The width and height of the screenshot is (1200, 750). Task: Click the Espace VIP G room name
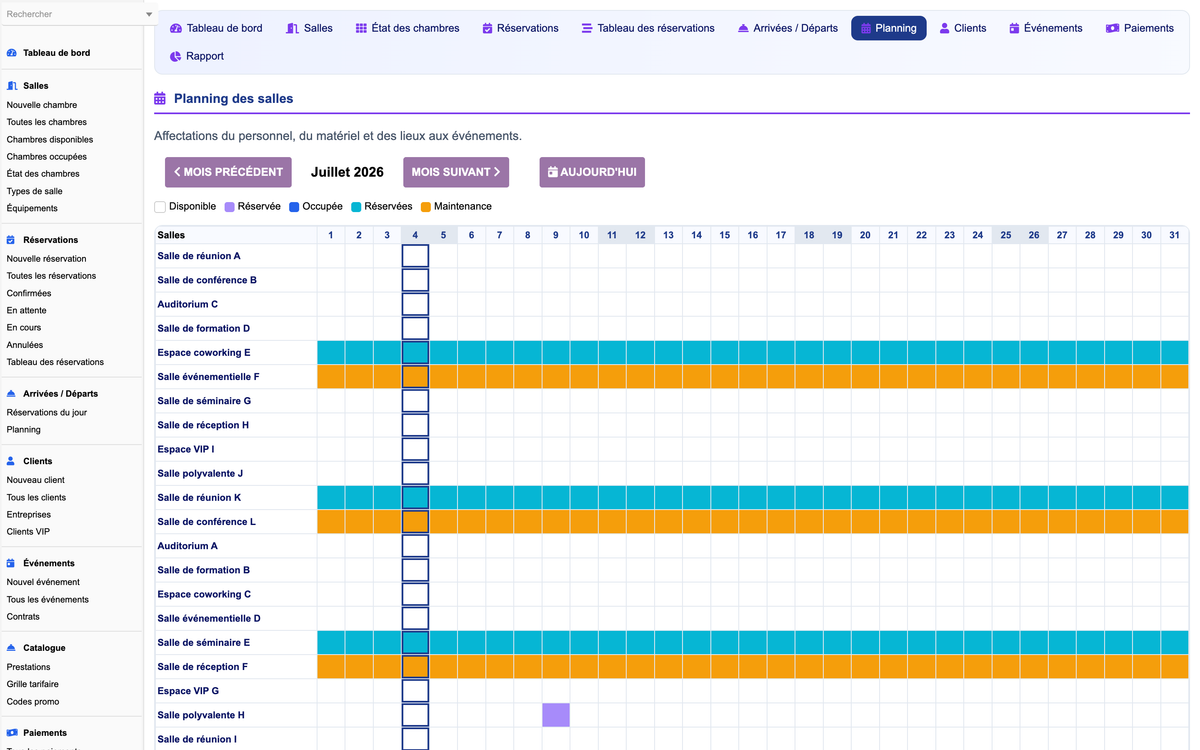pos(188,691)
